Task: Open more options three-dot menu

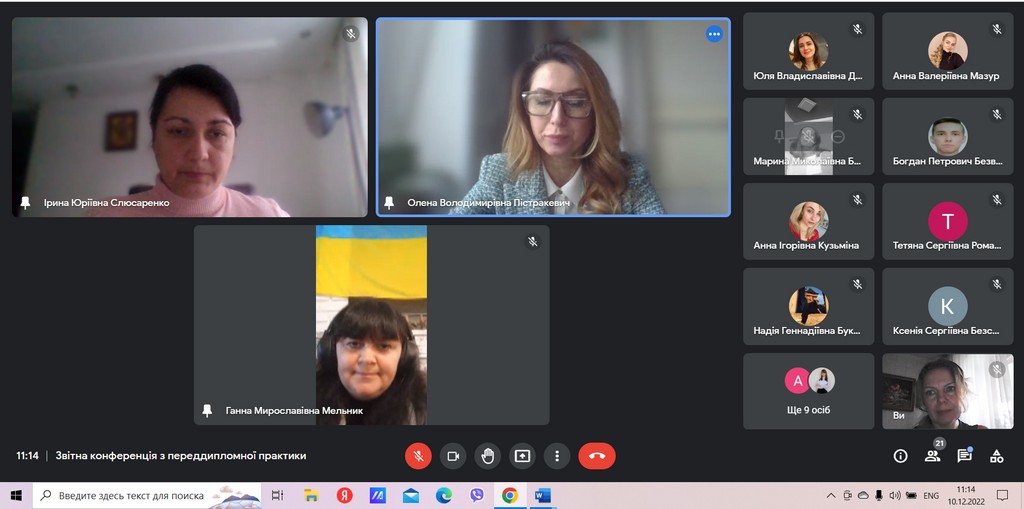Action: pyautogui.click(x=557, y=456)
